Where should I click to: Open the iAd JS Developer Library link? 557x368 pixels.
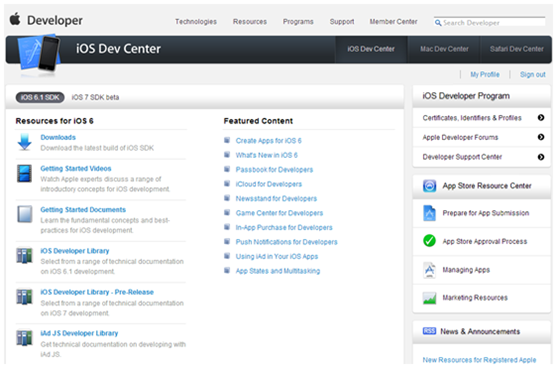point(79,333)
